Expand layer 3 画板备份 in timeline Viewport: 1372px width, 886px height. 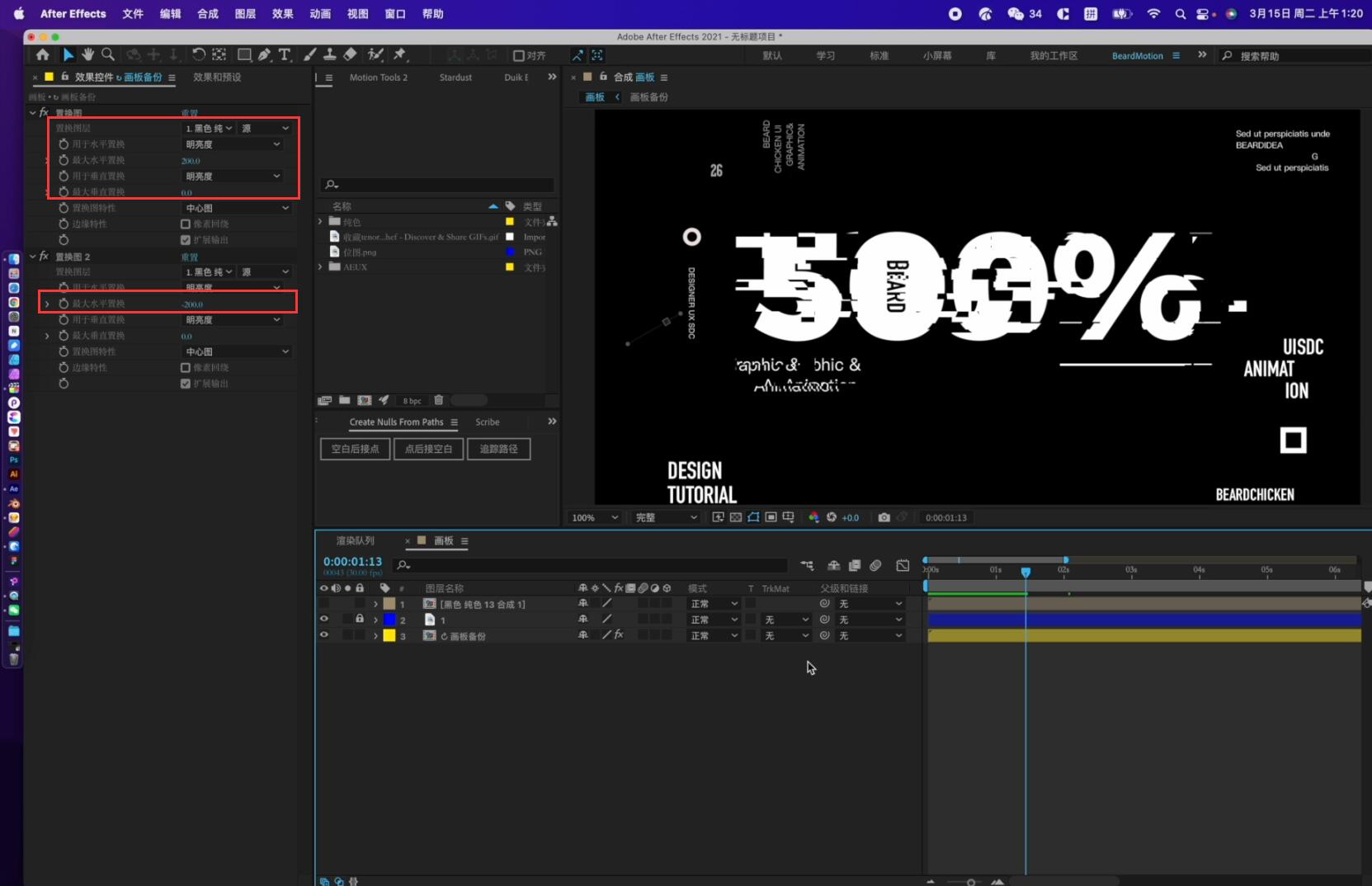click(375, 636)
